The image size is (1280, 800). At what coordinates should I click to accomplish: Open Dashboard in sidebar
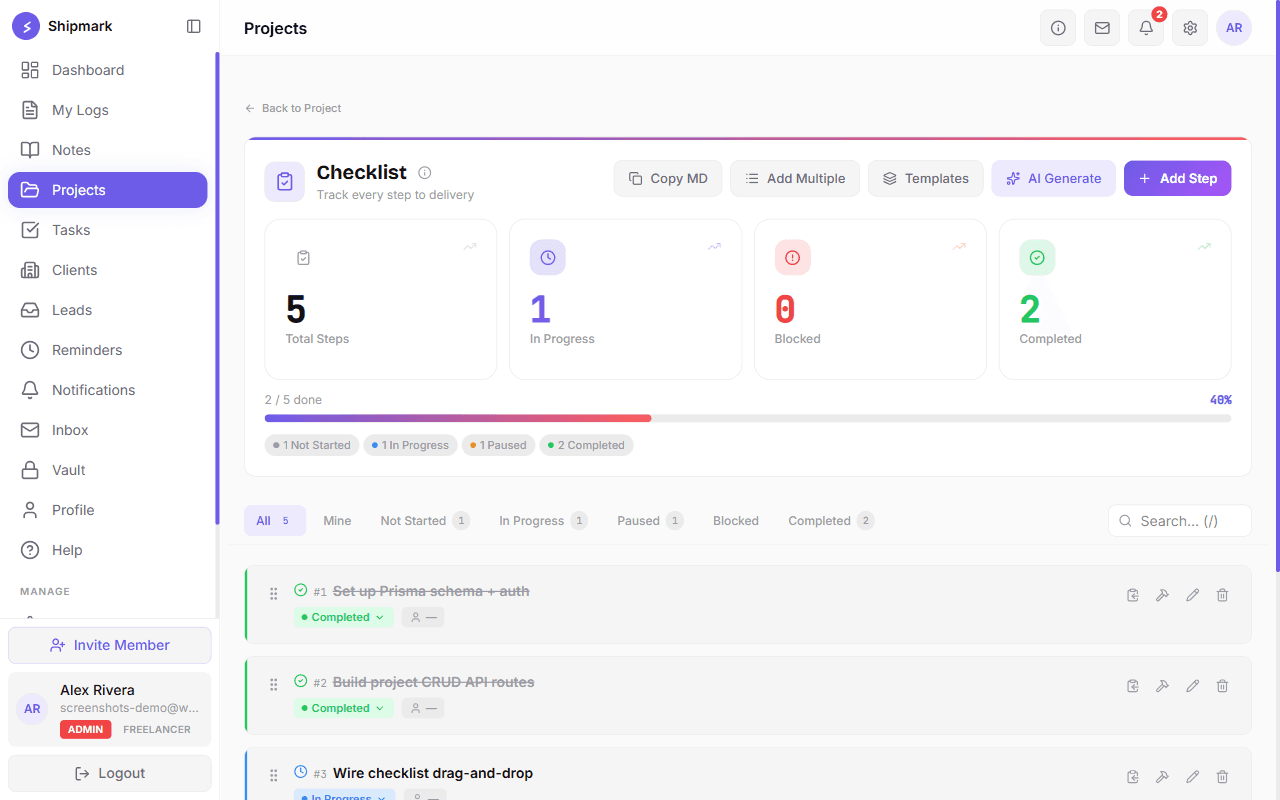click(108, 70)
